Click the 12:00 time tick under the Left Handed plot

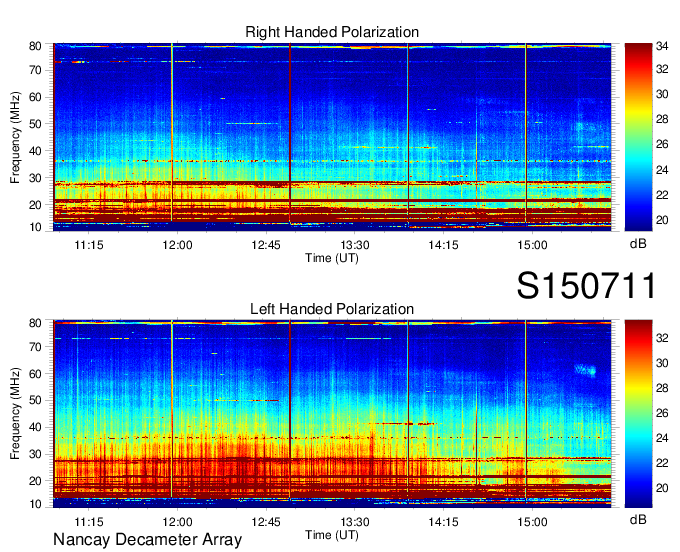tap(177, 522)
